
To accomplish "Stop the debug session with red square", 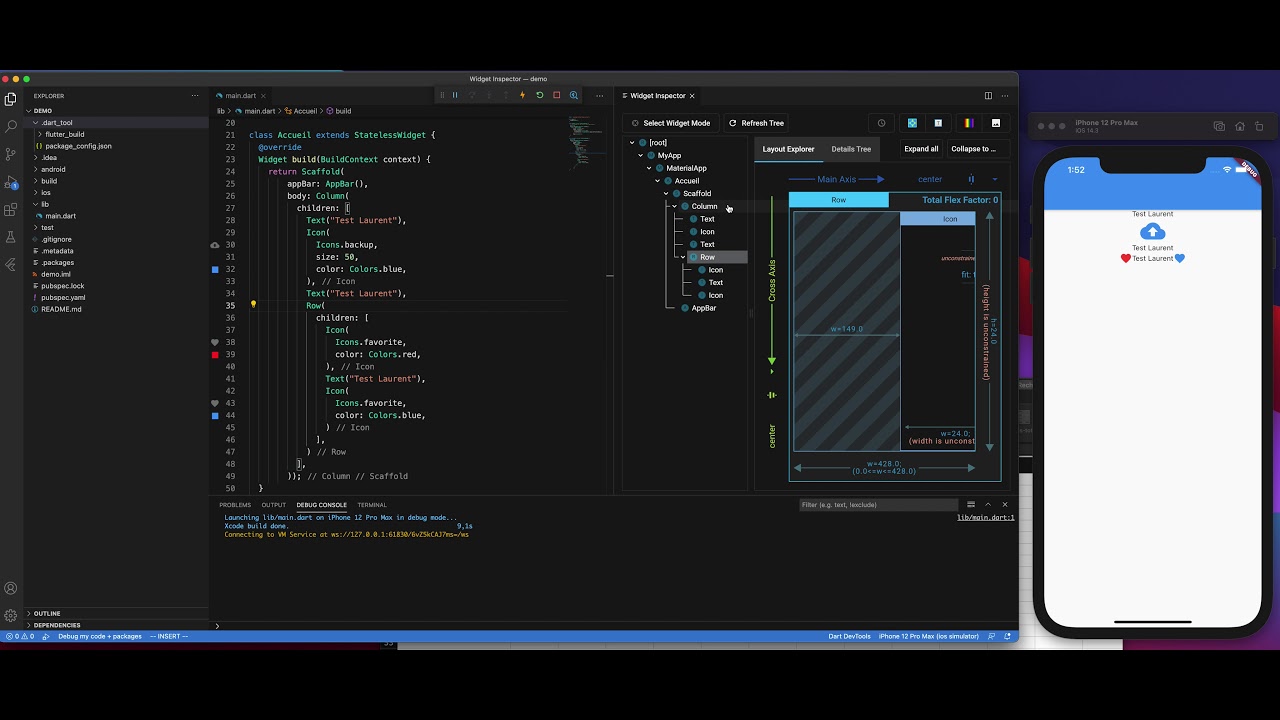I will coord(556,96).
